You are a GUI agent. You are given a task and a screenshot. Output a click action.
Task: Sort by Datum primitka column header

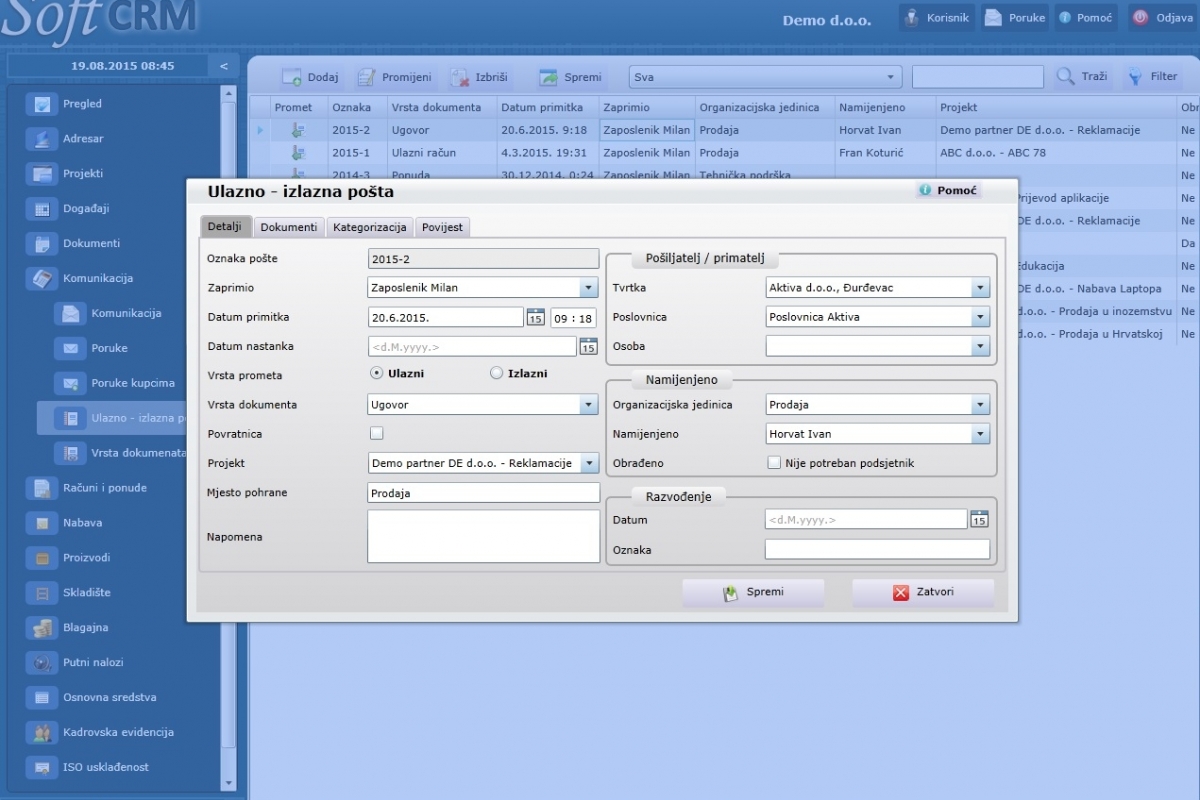click(x=546, y=107)
